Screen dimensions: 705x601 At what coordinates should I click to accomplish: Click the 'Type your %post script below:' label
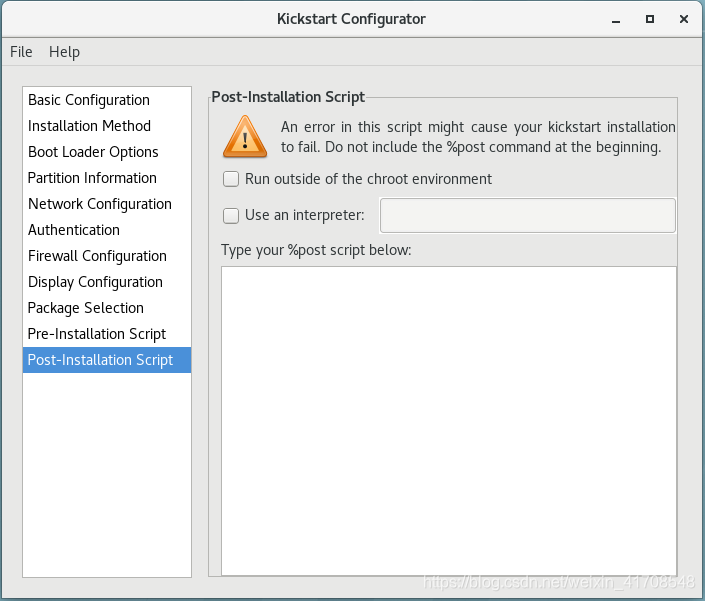[316, 250]
